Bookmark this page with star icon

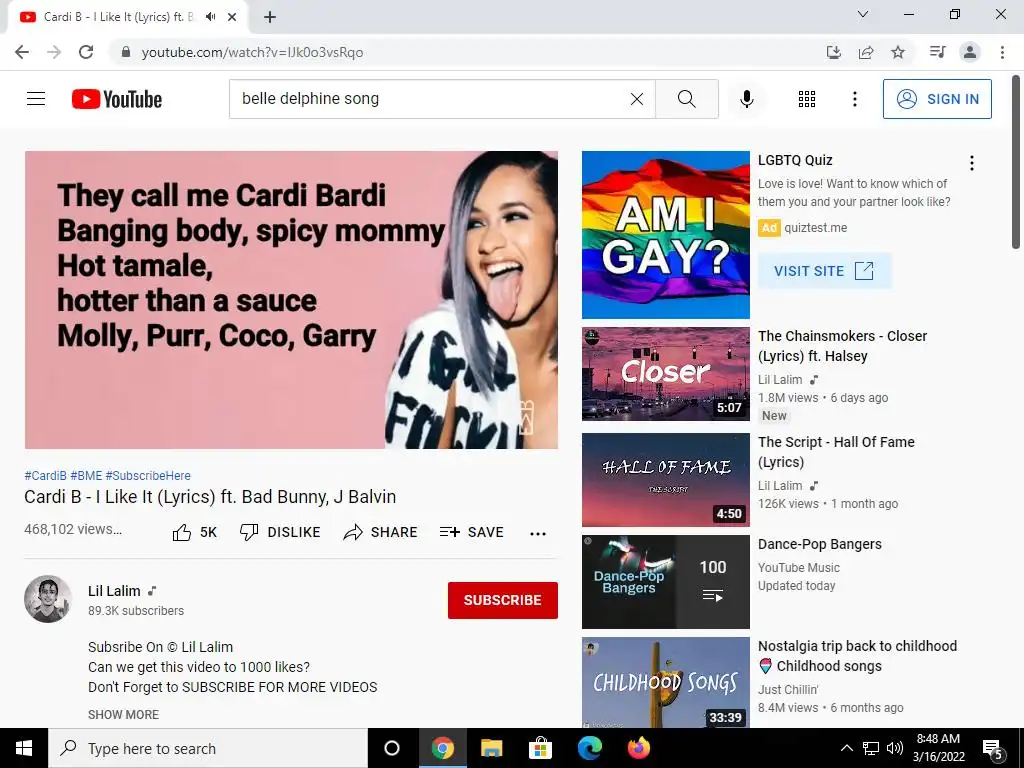(x=898, y=52)
